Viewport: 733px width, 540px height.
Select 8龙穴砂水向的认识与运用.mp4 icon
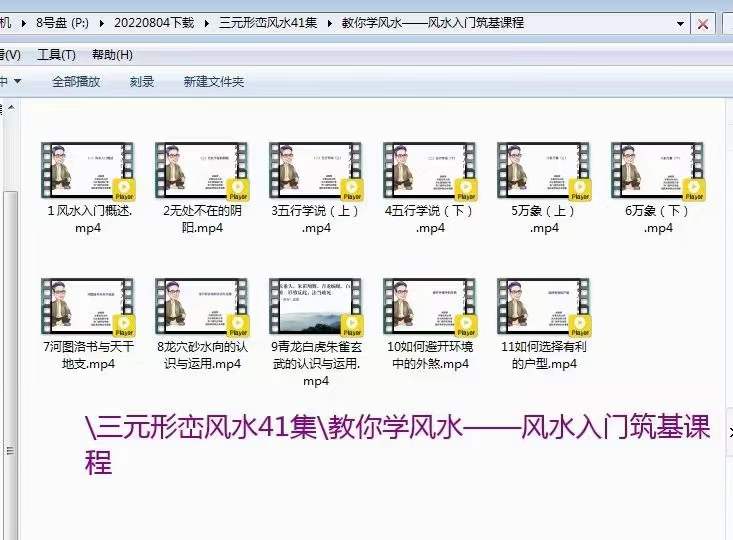202,308
